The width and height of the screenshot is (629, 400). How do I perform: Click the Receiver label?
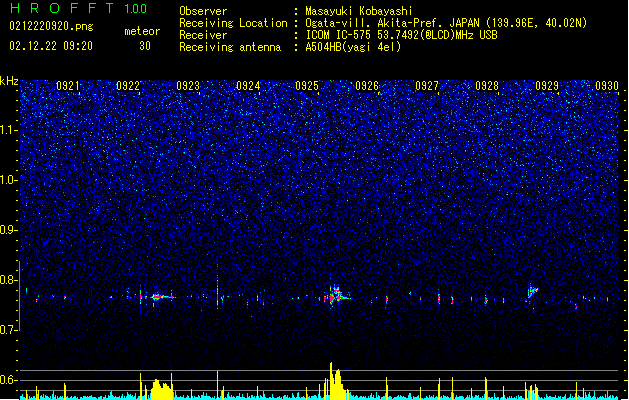(203, 35)
